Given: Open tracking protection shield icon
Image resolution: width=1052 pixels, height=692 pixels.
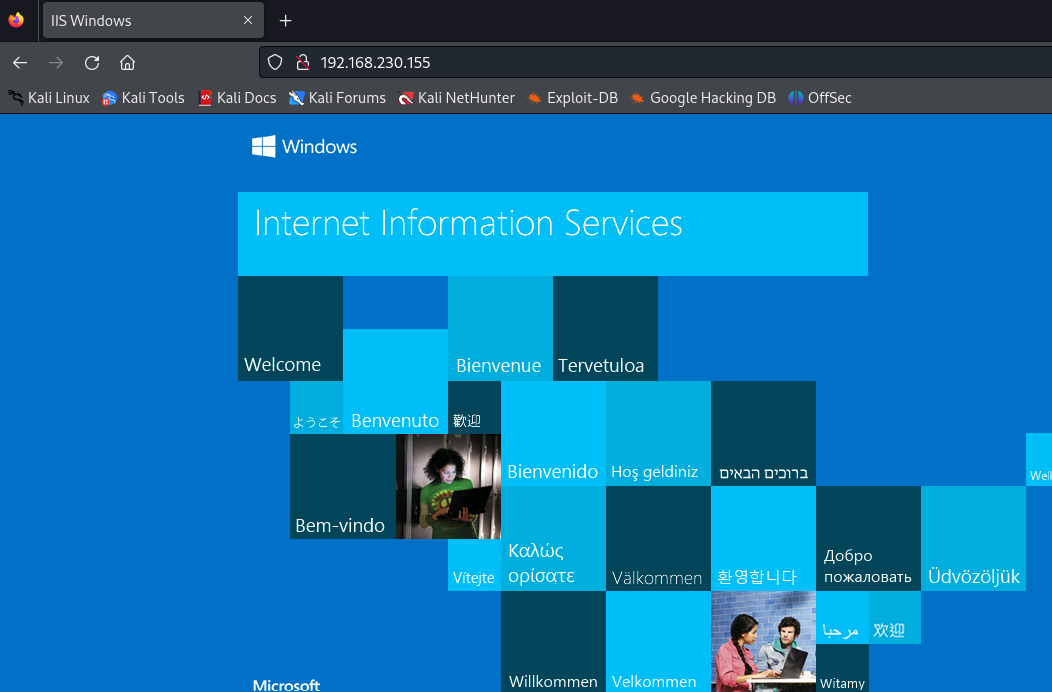Looking at the screenshot, I should point(275,62).
